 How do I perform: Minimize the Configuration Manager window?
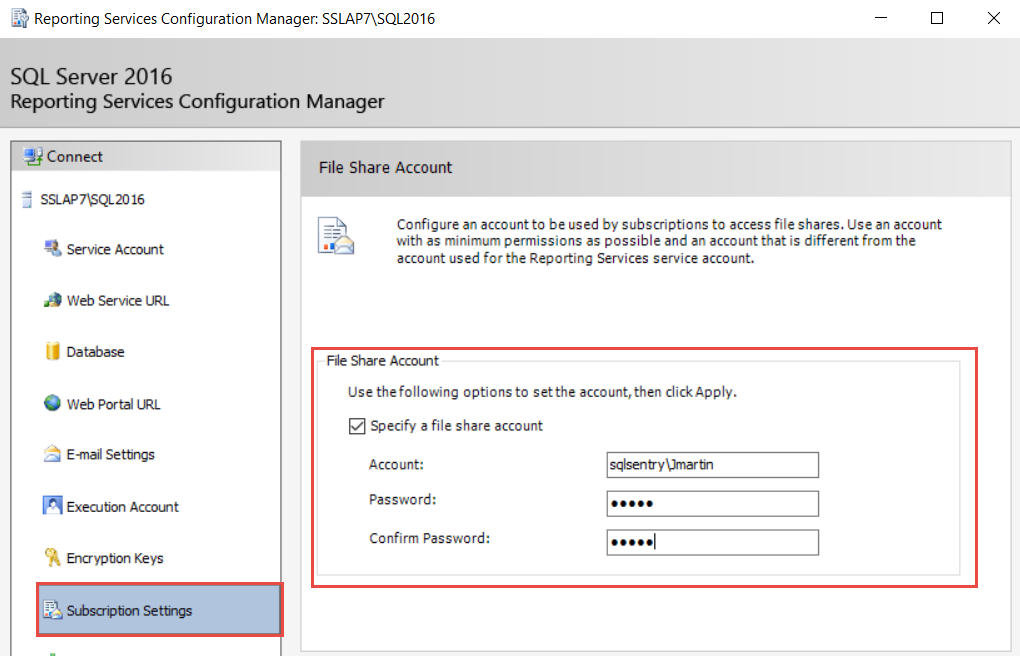(x=881, y=18)
